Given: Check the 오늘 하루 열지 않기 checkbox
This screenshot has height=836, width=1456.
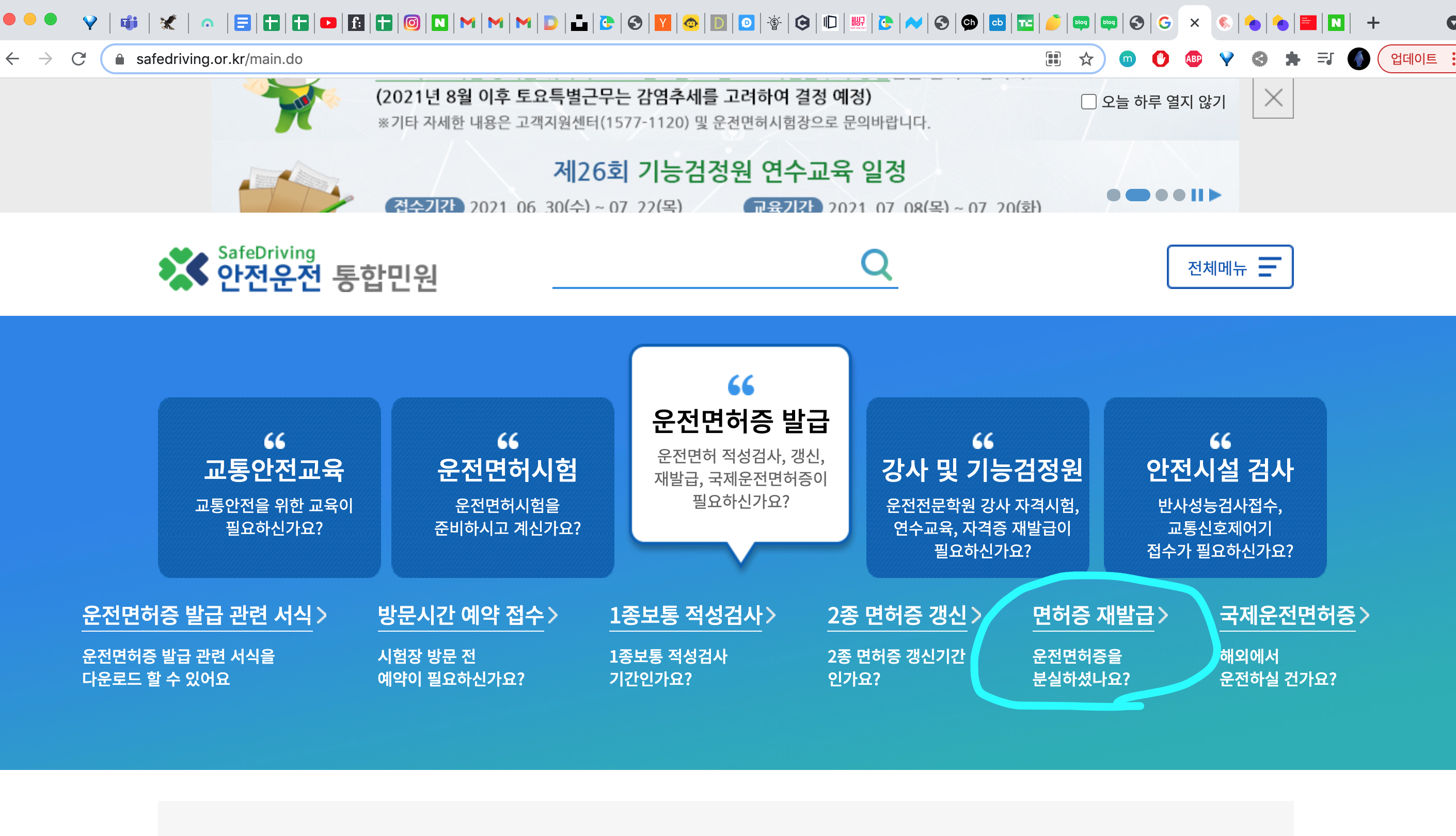Looking at the screenshot, I should (x=1088, y=102).
